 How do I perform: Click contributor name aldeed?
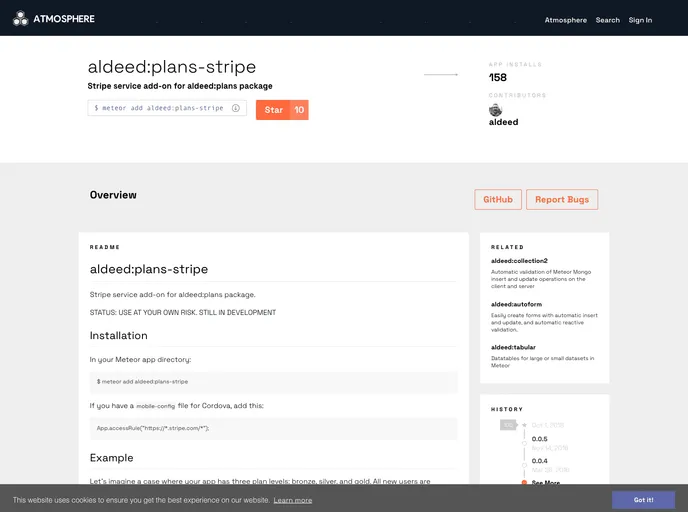(503, 122)
